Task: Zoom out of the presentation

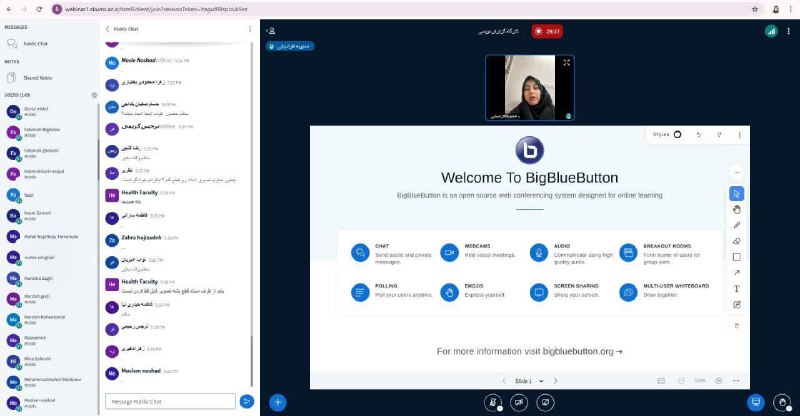Action: tap(681, 381)
